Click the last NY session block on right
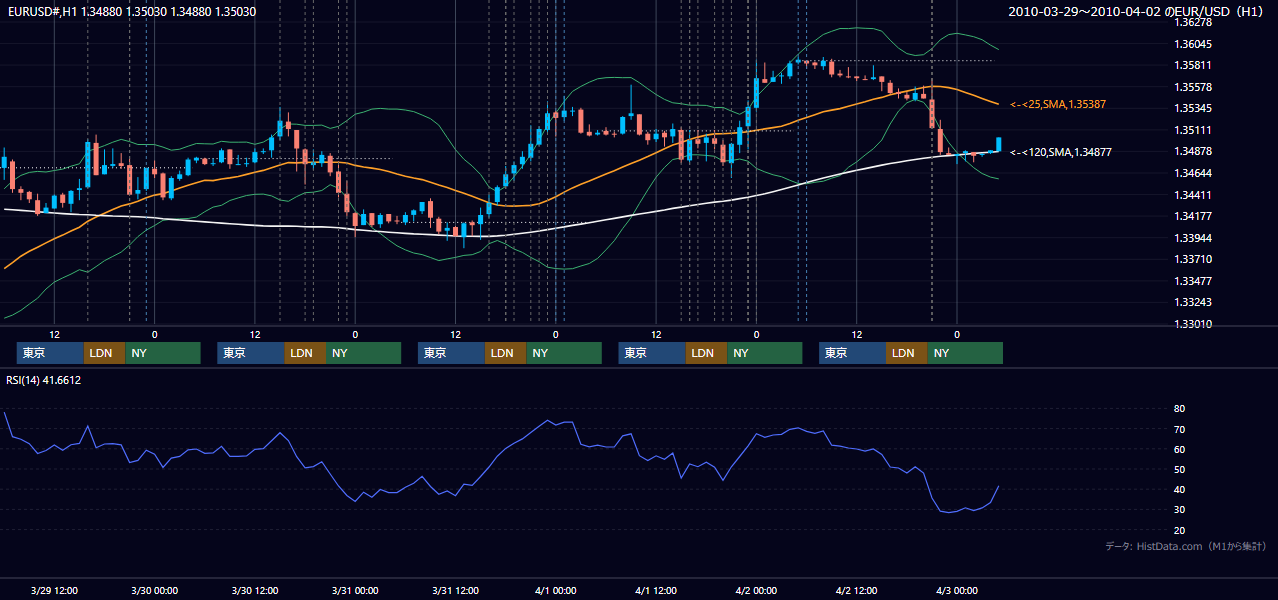Viewport: 1278px width, 600px height. pyautogui.click(x=965, y=353)
